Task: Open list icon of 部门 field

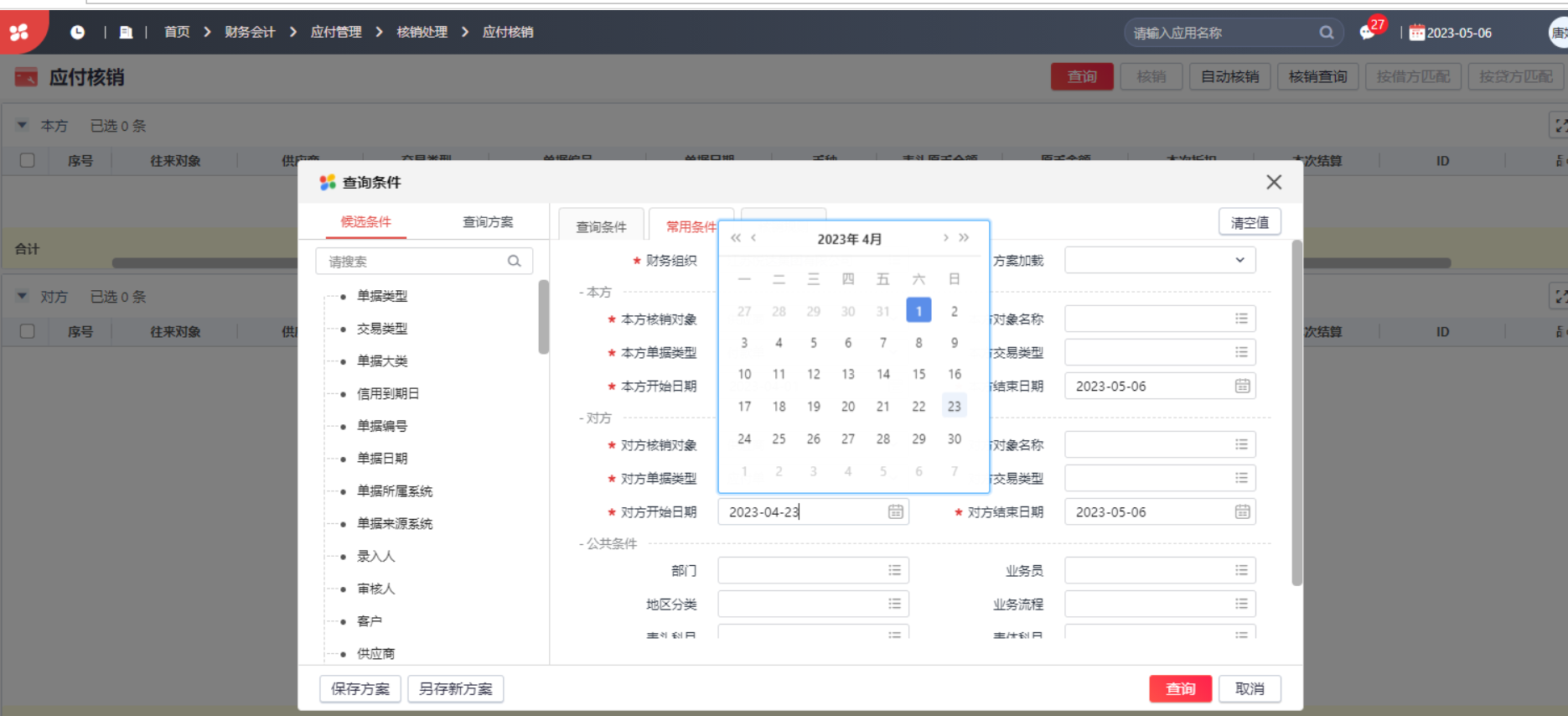Action: pyautogui.click(x=894, y=570)
